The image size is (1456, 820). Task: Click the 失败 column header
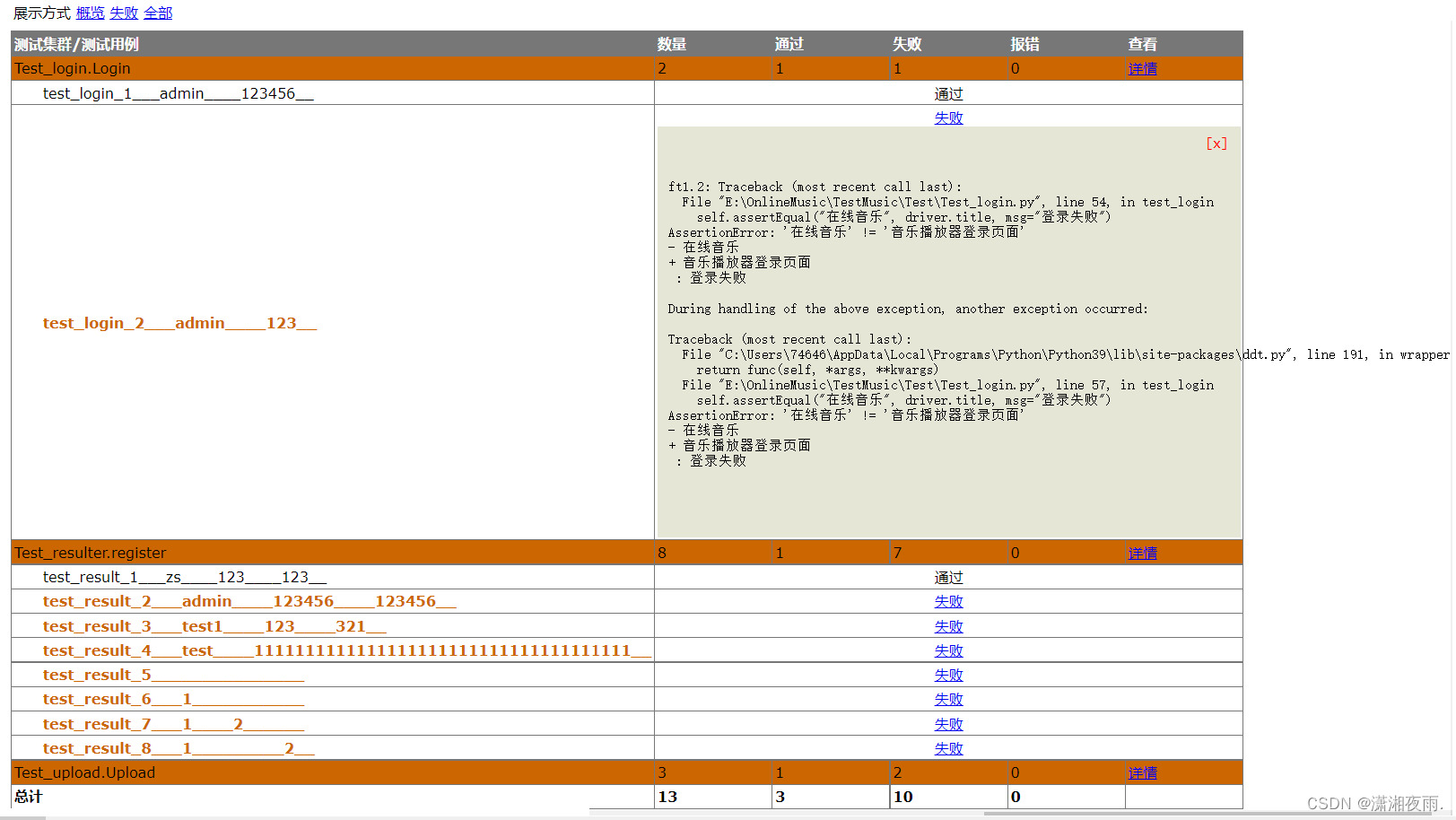(907, 45)
